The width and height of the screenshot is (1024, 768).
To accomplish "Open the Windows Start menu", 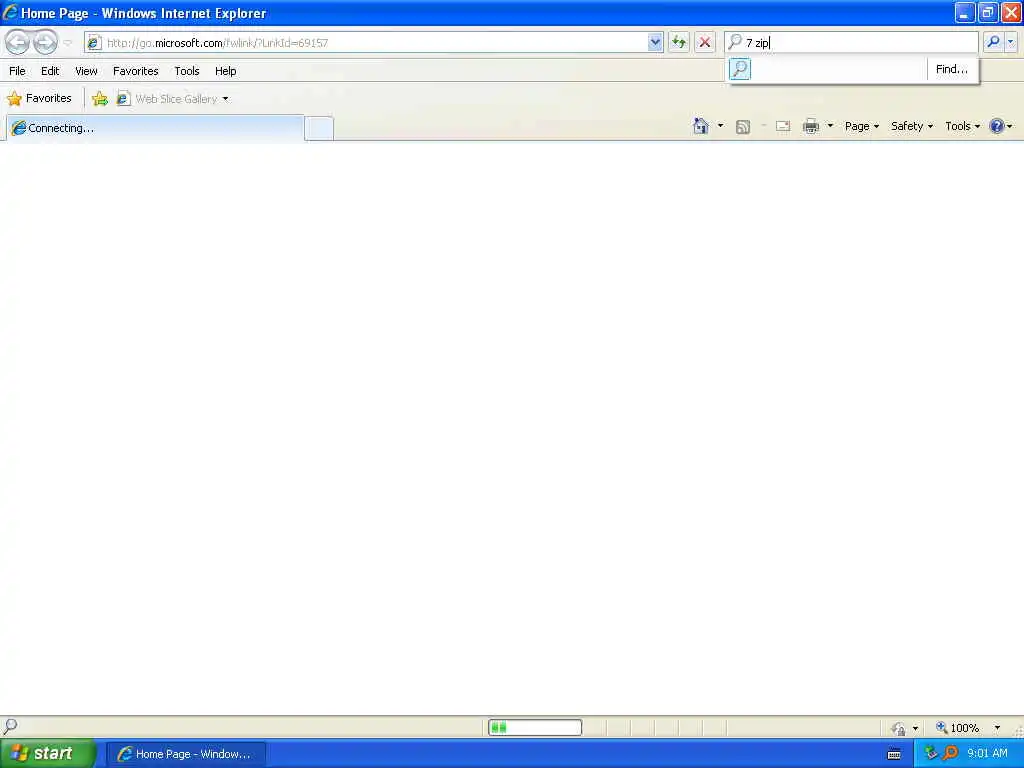I will 48,754.
